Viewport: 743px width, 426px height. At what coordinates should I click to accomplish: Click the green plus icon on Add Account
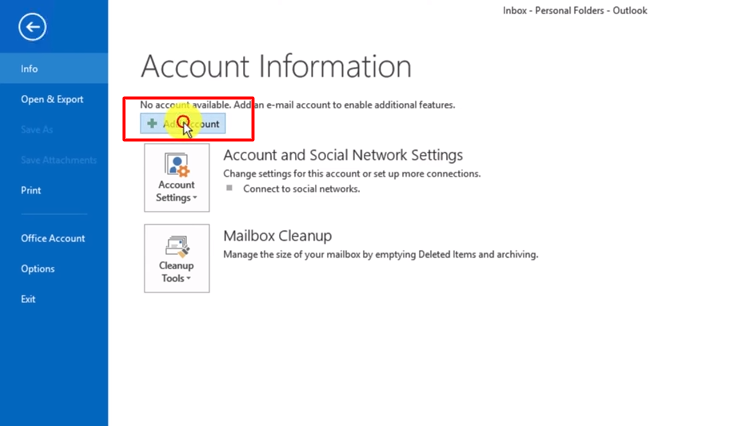[x=152, y=123]
